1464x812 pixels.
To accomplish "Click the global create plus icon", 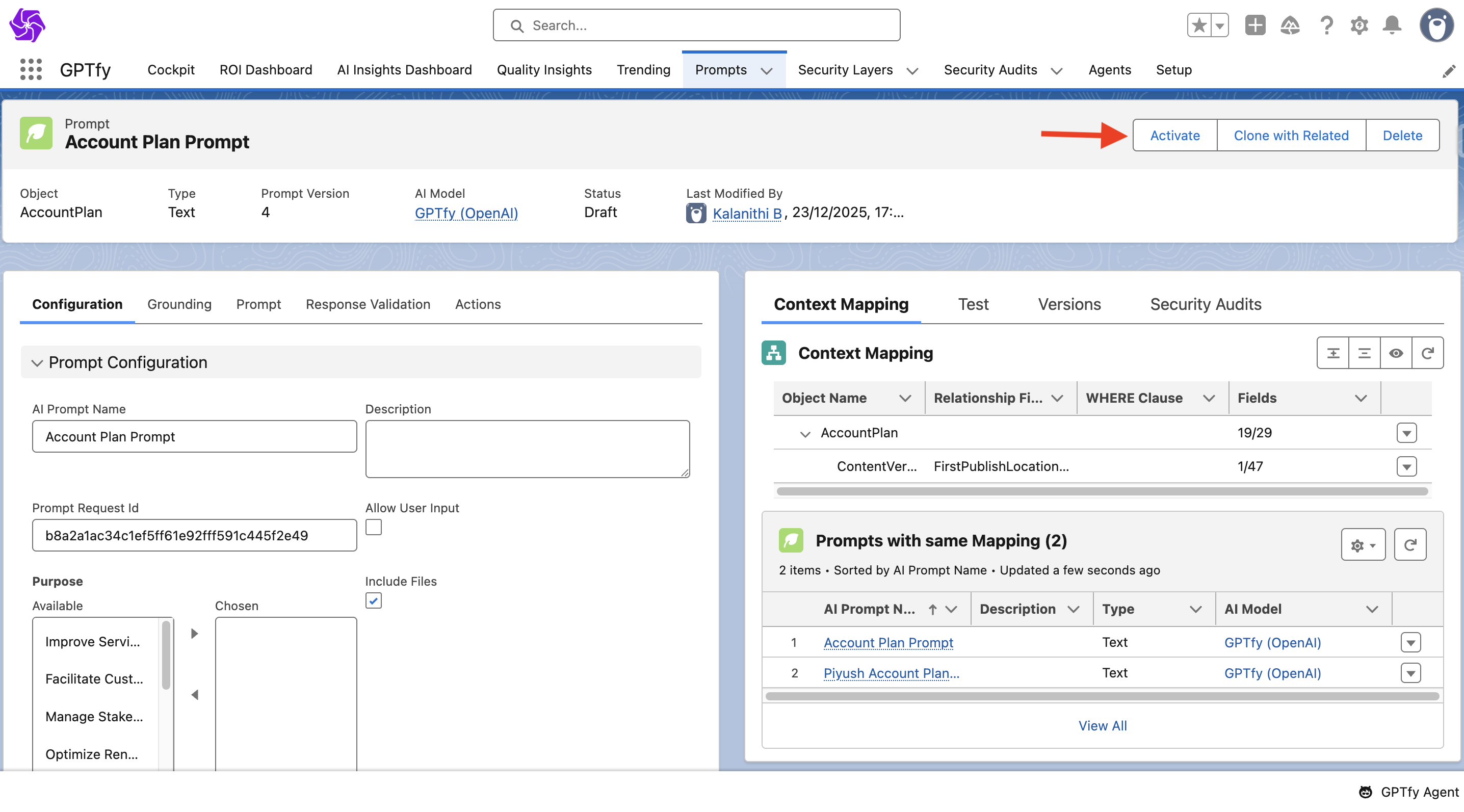I will tap(1255, 25).
